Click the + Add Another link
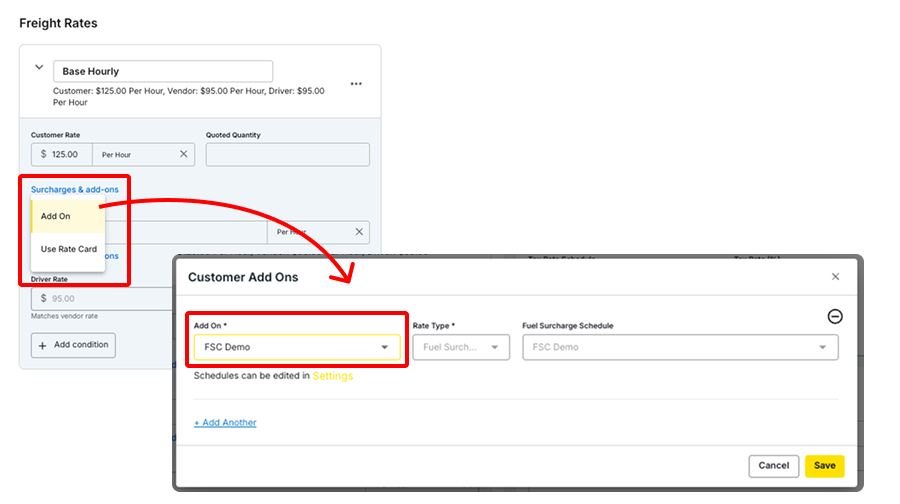Viewport: 900px width, 504px height. (x=225, y=422)
